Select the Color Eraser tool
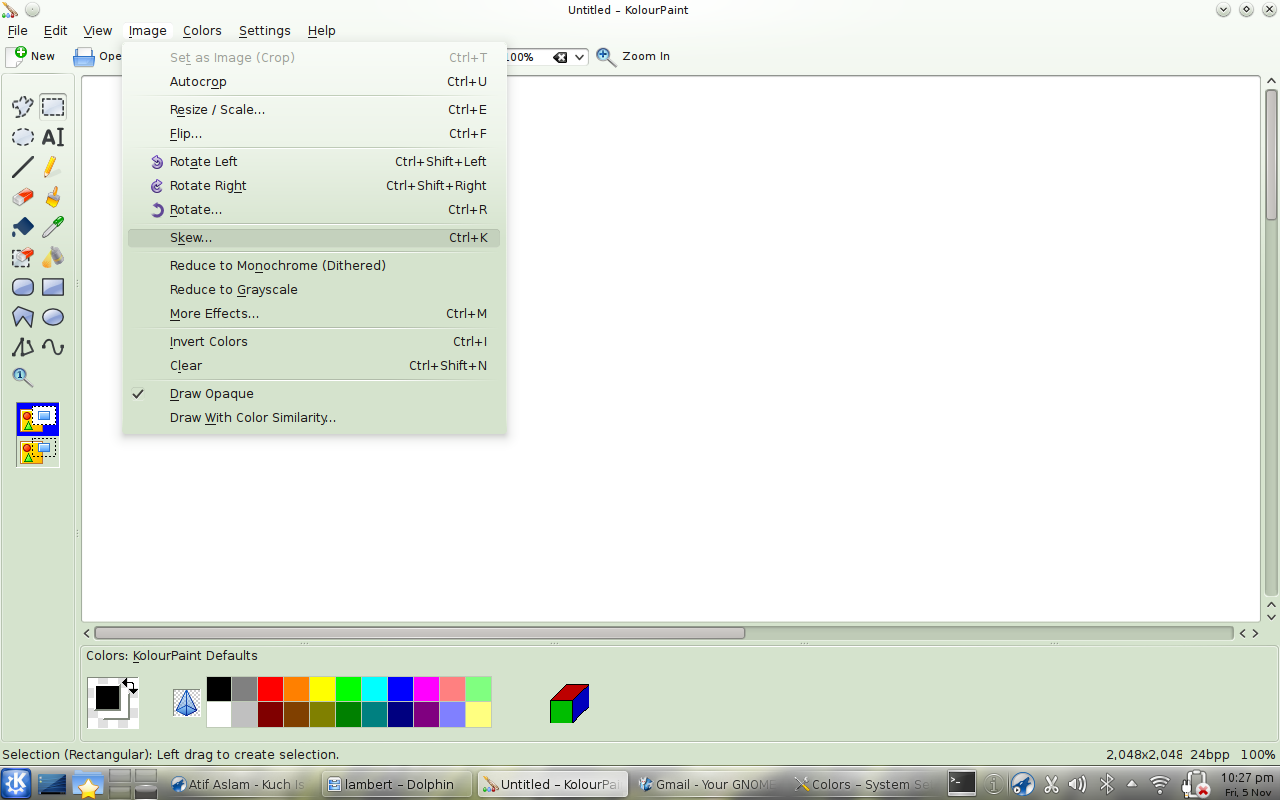Screen dimensions: 1280x800 click(22, 257)
